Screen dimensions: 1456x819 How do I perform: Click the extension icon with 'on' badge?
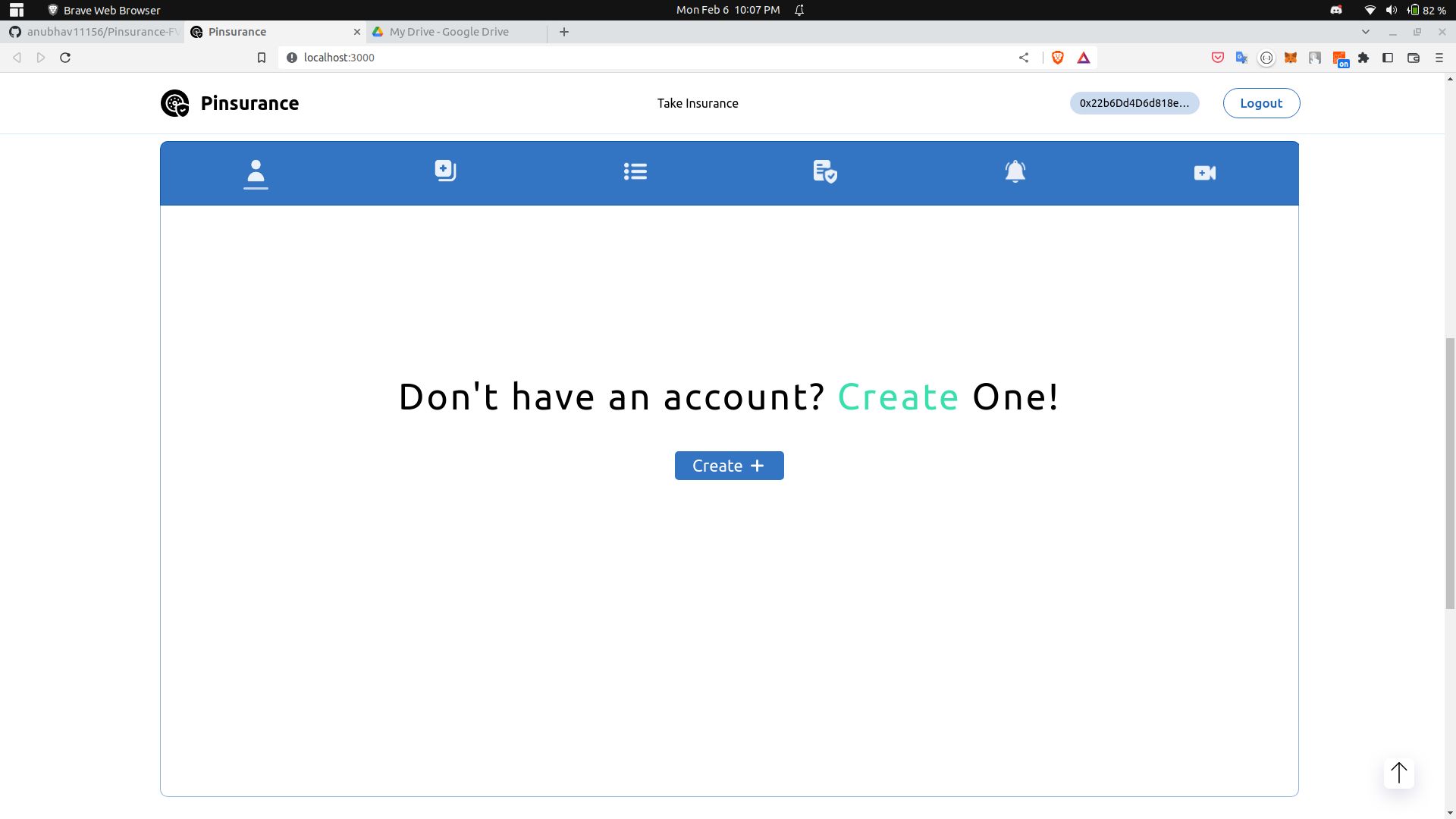1340,59
